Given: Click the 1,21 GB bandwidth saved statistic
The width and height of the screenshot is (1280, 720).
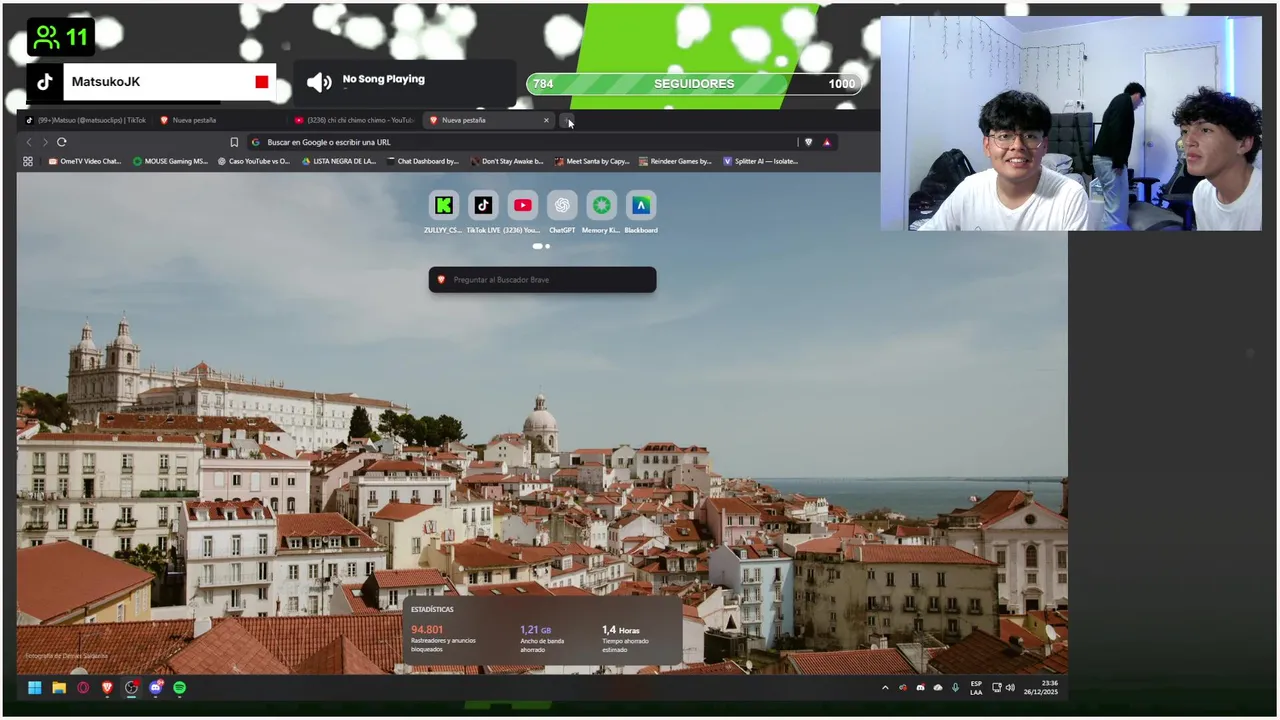Looking at the screenshot, I should [x=543, y=639].
